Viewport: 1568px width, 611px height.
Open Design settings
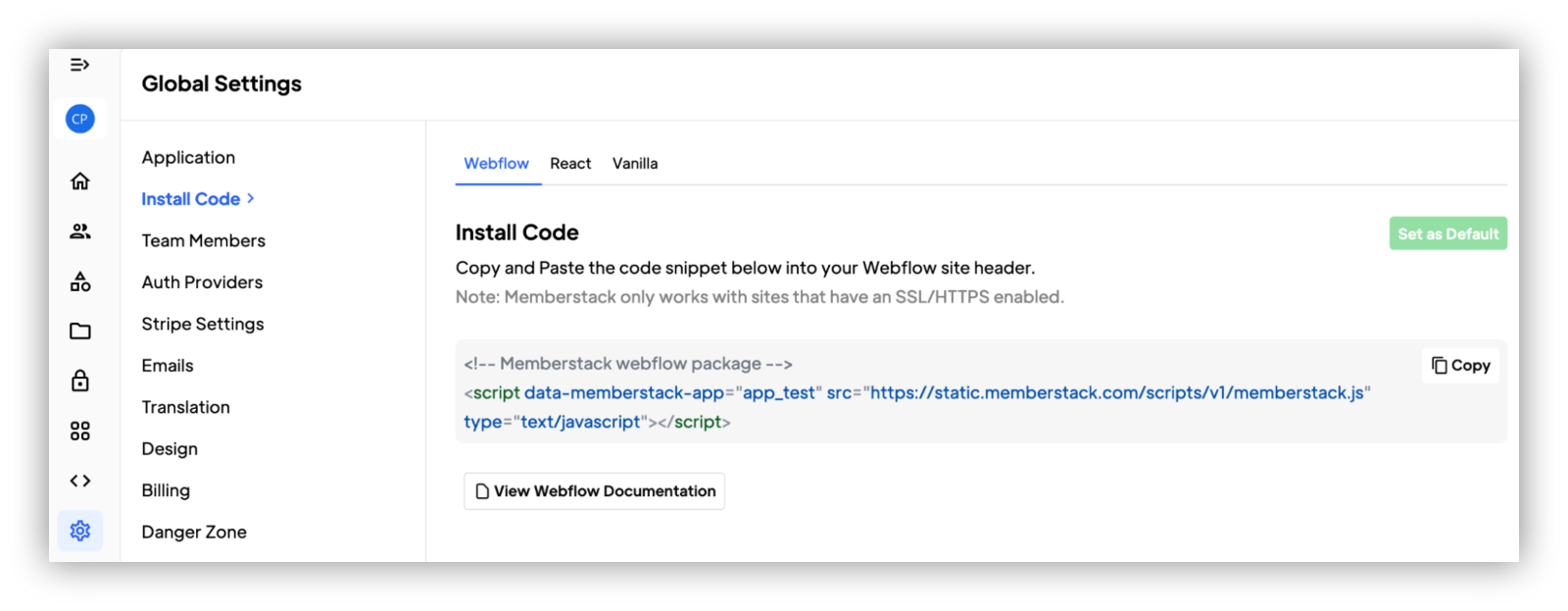[170, 449]
